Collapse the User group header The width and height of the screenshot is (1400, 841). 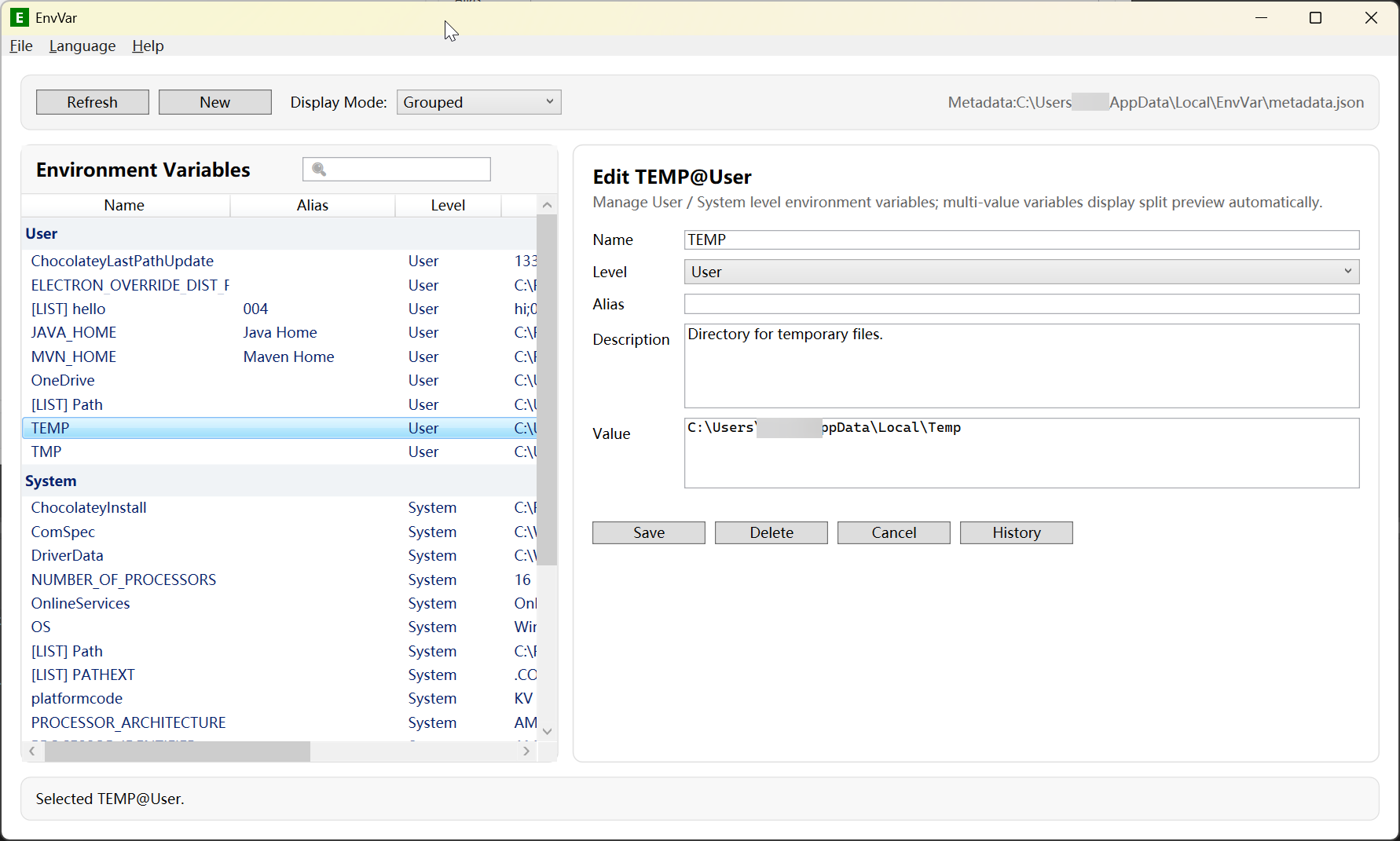coord(42,233)
